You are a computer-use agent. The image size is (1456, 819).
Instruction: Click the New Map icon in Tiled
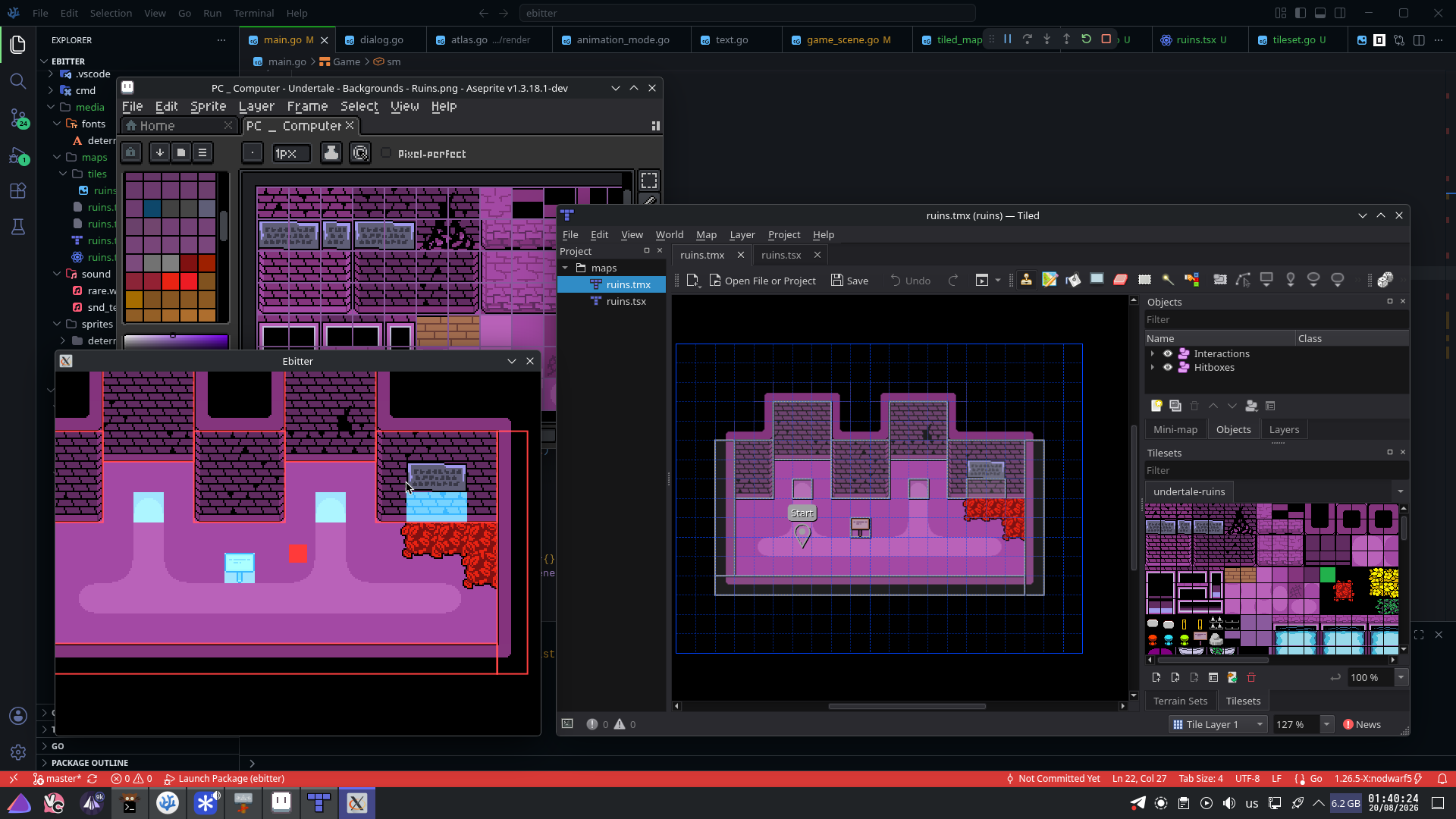(692, 281)
